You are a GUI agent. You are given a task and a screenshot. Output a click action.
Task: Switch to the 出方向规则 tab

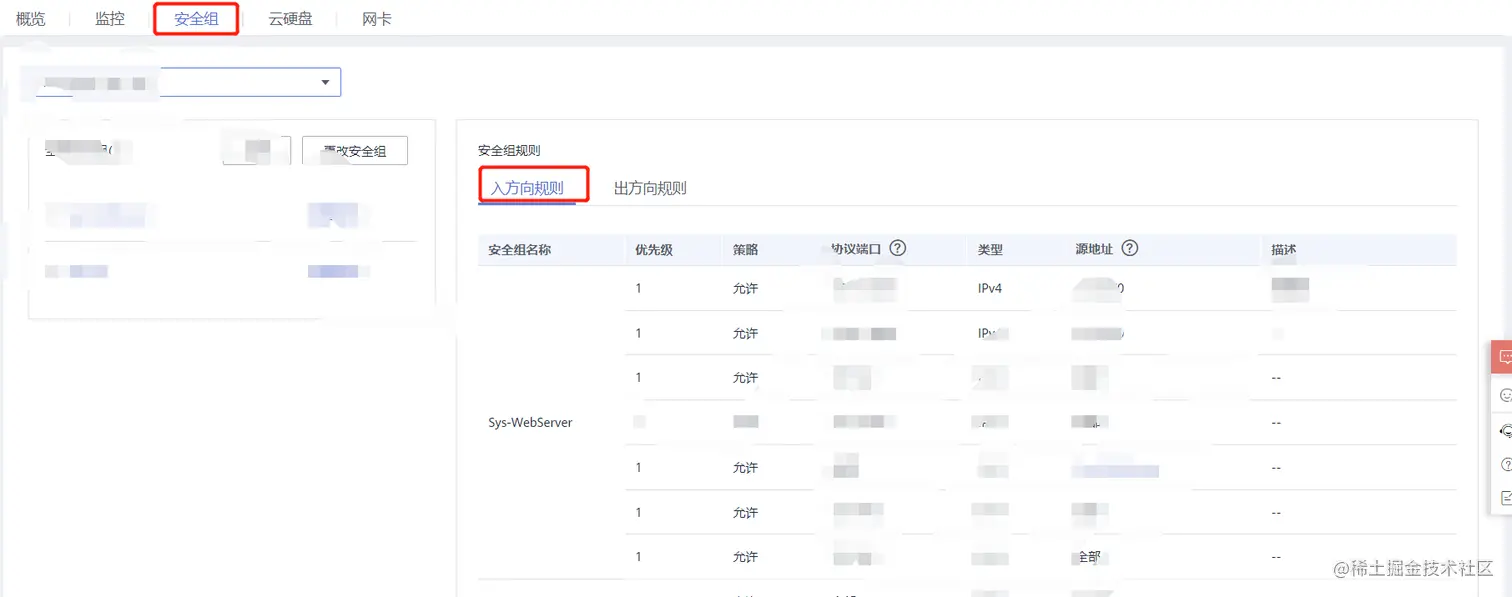point(650,188)
